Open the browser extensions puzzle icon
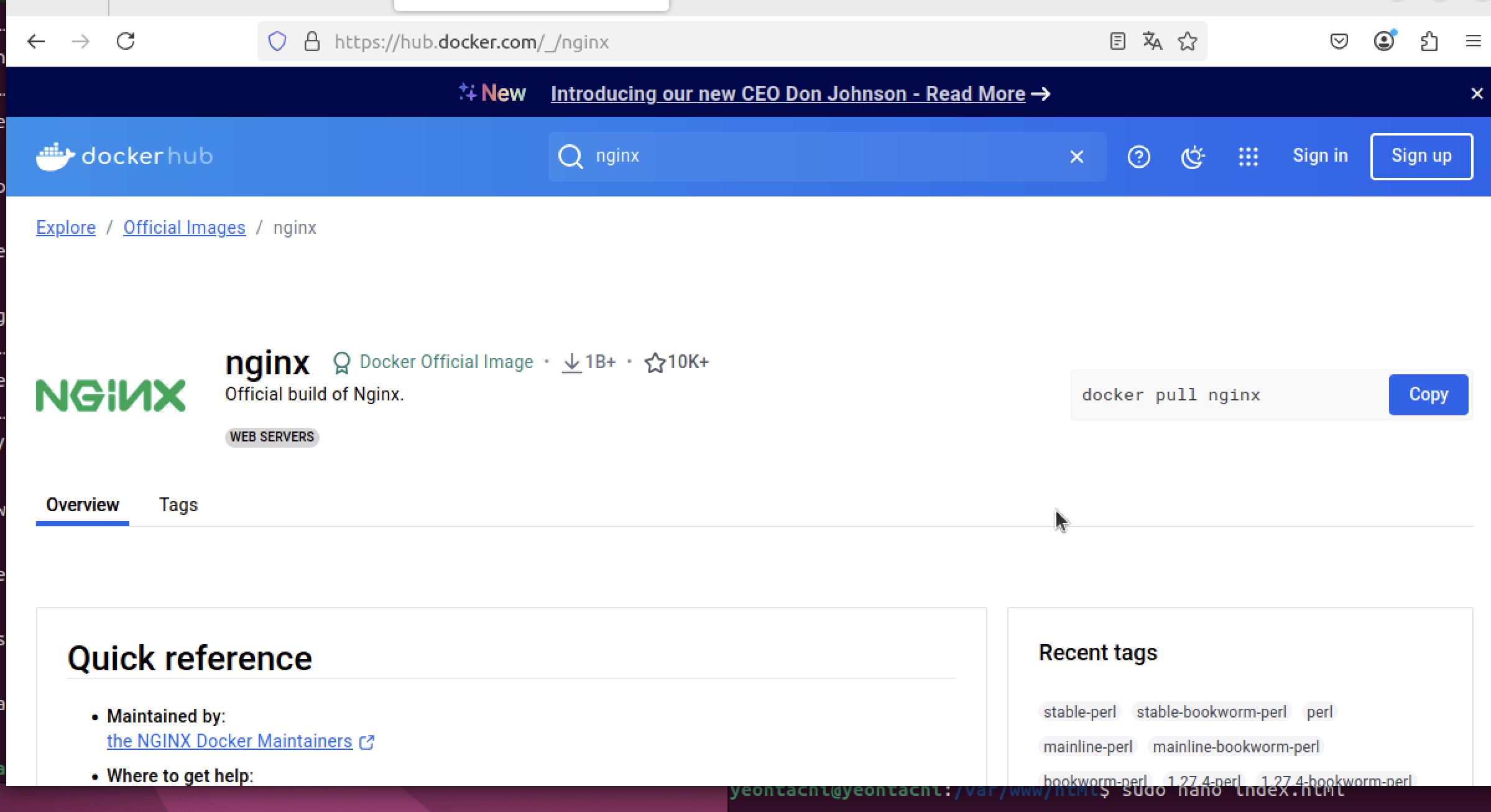The width and height of the screenshot is (1491, 812). (1429, 42)
